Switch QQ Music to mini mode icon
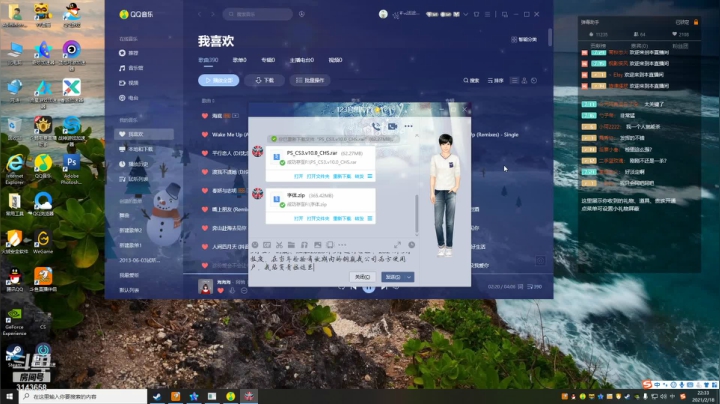The image size is (720, 404). [505, 14]
